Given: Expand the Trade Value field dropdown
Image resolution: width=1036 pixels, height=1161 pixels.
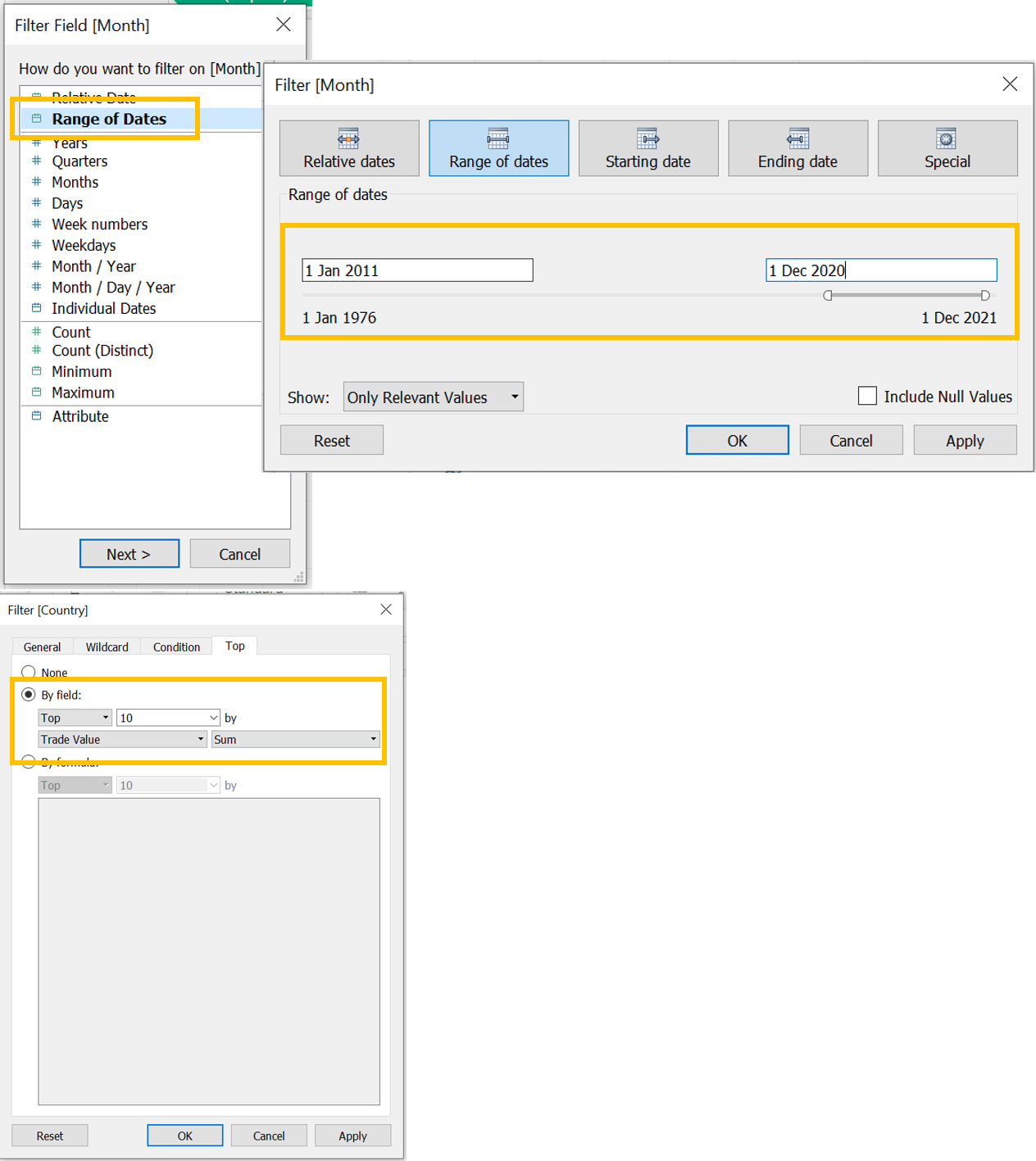Looking at the screenshot, I should [x=122, y=739].
